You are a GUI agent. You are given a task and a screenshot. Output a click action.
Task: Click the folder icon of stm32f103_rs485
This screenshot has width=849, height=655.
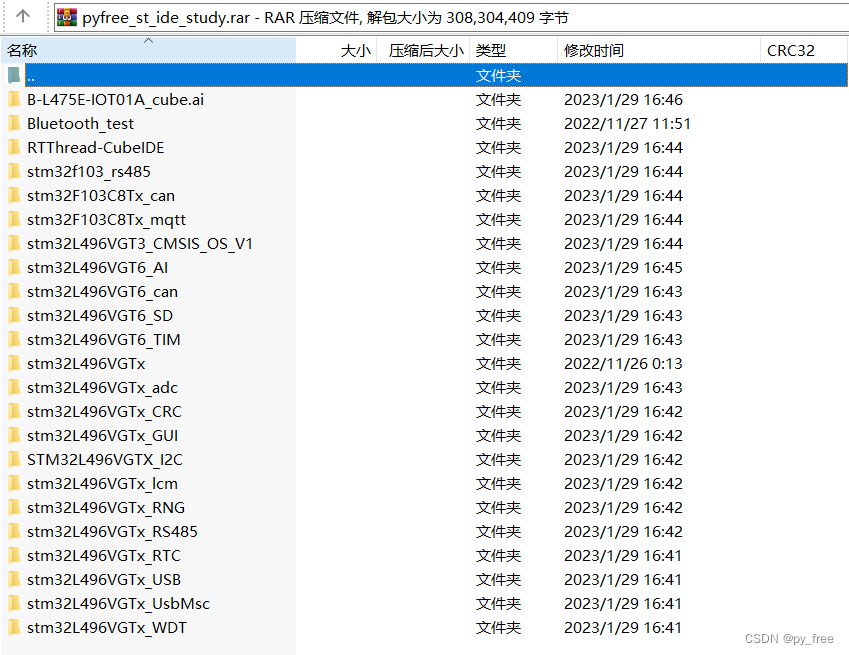tap(14, 171)
